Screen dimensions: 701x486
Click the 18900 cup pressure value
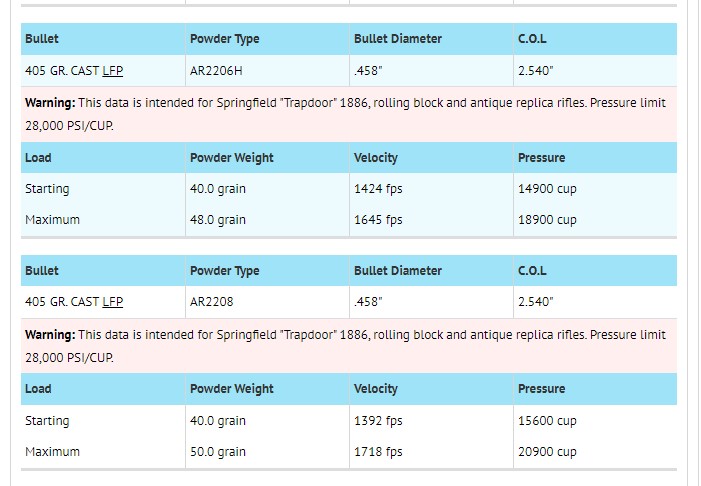tap(547, 220)
